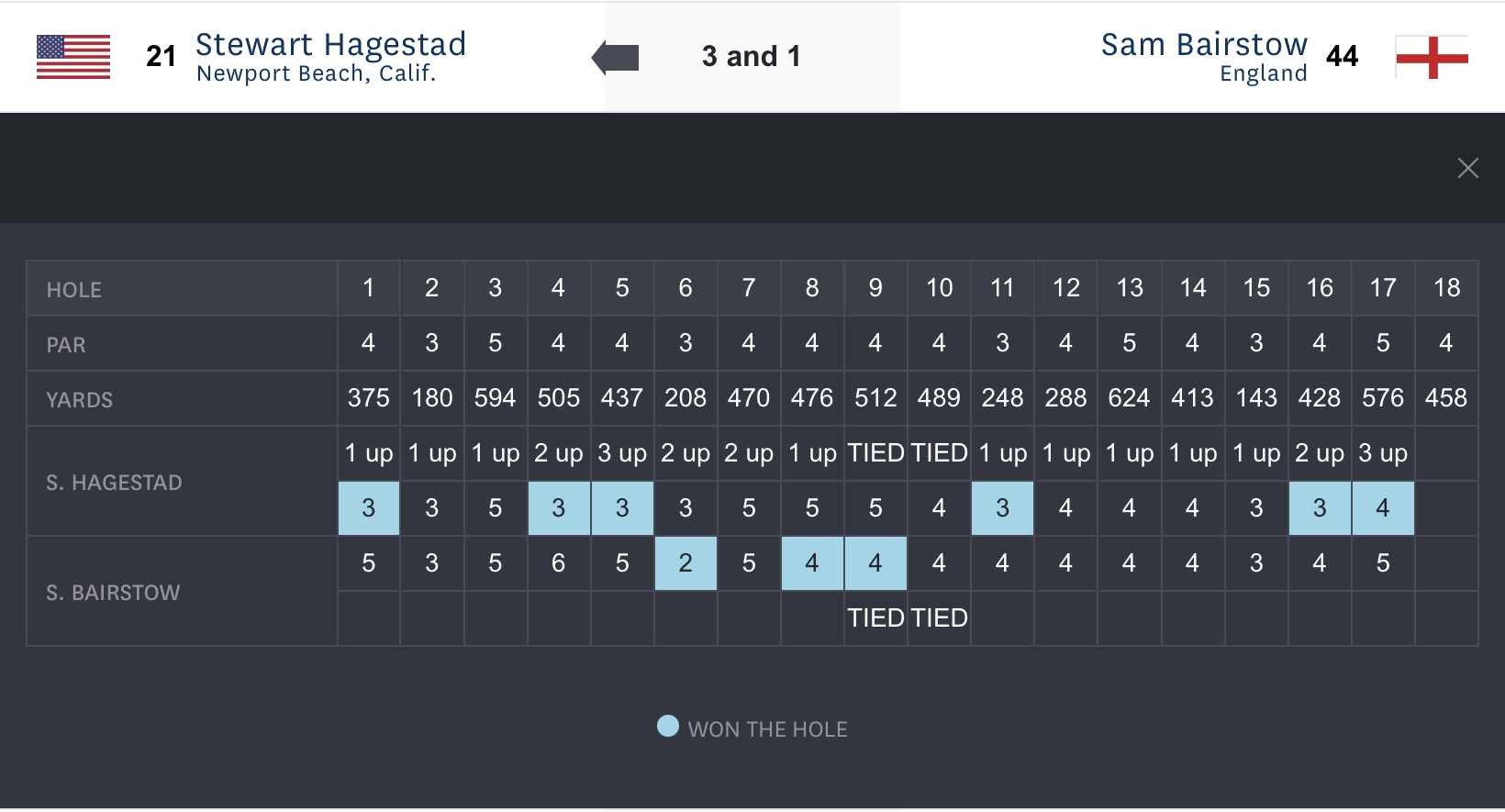Click the '3 up' status at hole 17
The height and width of the screenshot is (812, 1505).
coord(1382,453)
